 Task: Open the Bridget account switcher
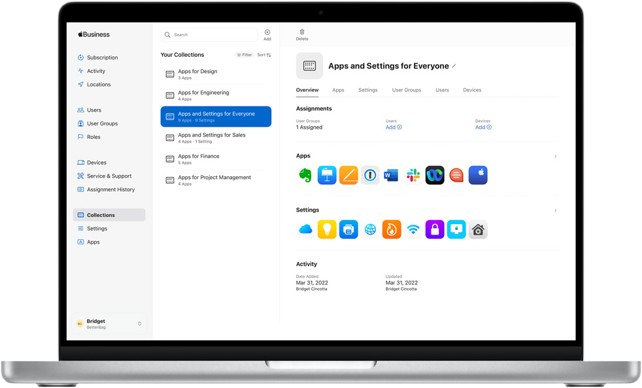tap(109, 324)
